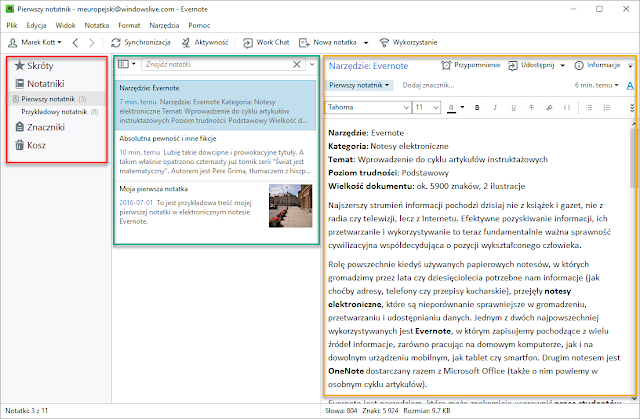Expand the note header chevron
The image size is (640, 419).
click(x=630, y=65)
